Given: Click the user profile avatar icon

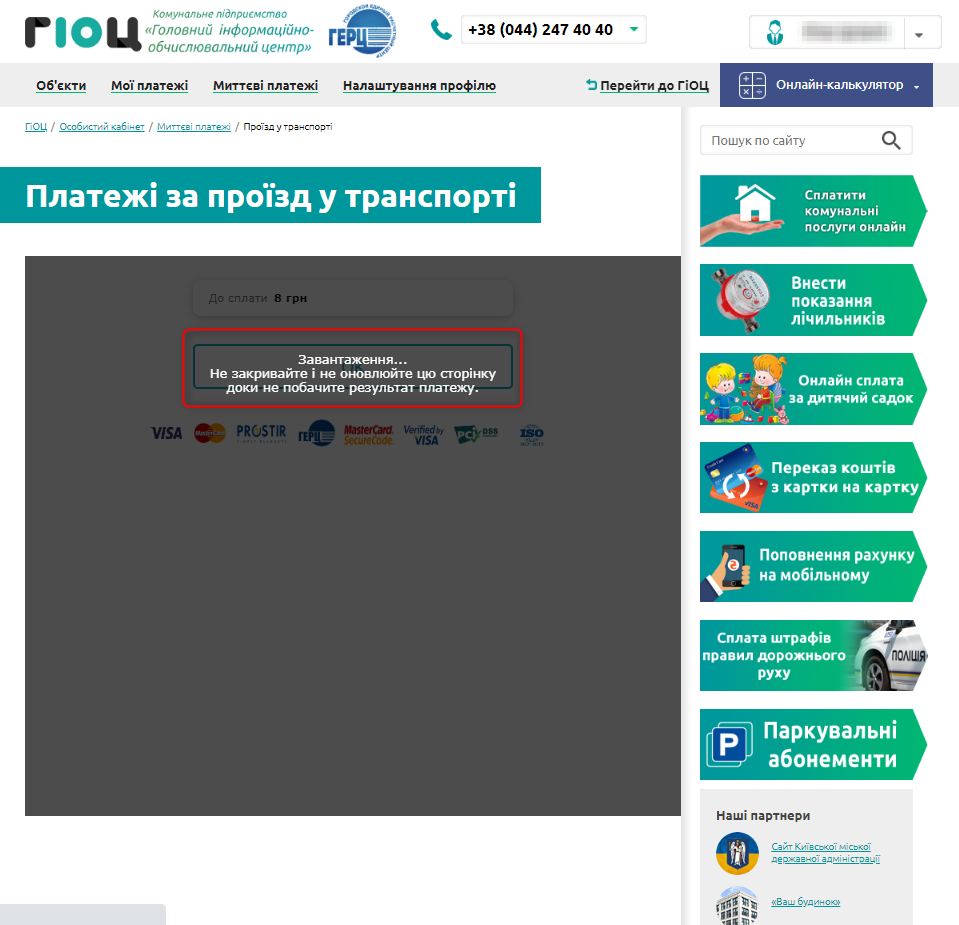Looking at the screenshot, I should pos(774,32).
